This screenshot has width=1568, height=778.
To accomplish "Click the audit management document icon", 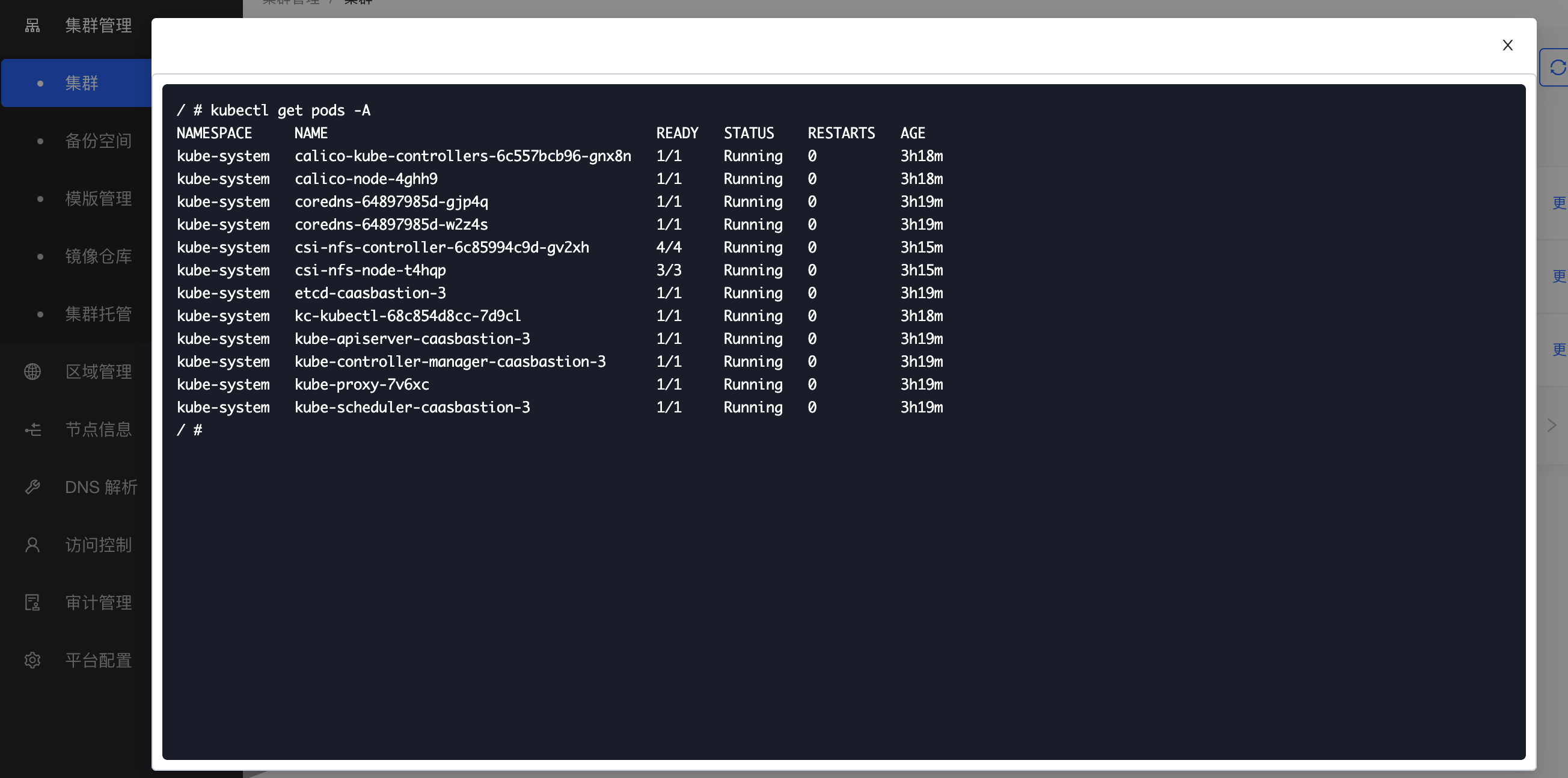I will (x=32, y=602).
